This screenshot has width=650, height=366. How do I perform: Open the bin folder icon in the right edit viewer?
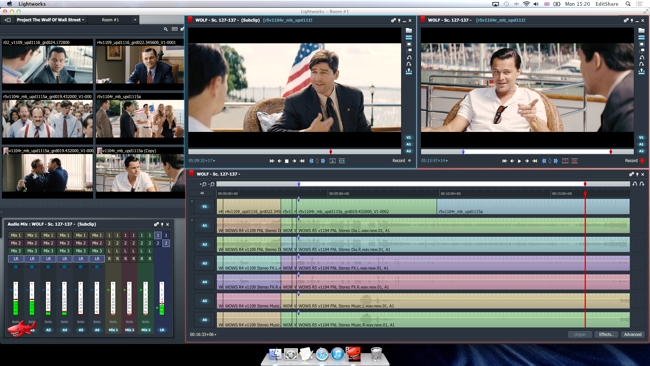(641, 30)
